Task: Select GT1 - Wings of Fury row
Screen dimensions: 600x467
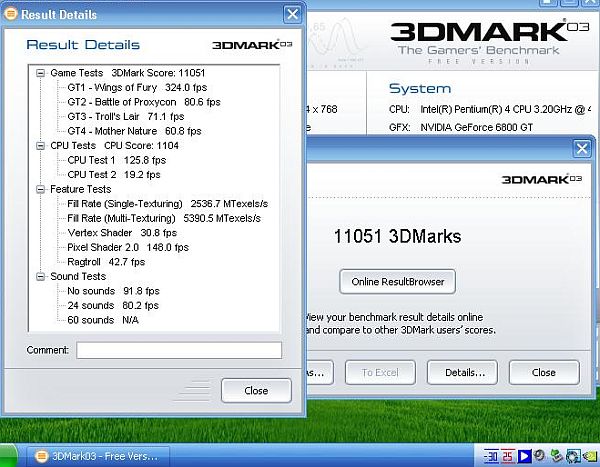Action: [137, 88]
